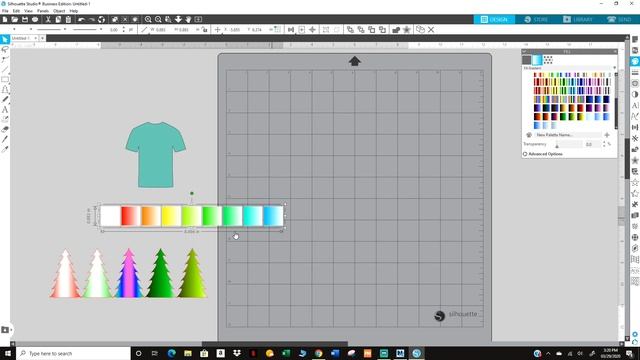Switch to the STORE tab
Screen dimensions: 640x360
tap(536, 19)
